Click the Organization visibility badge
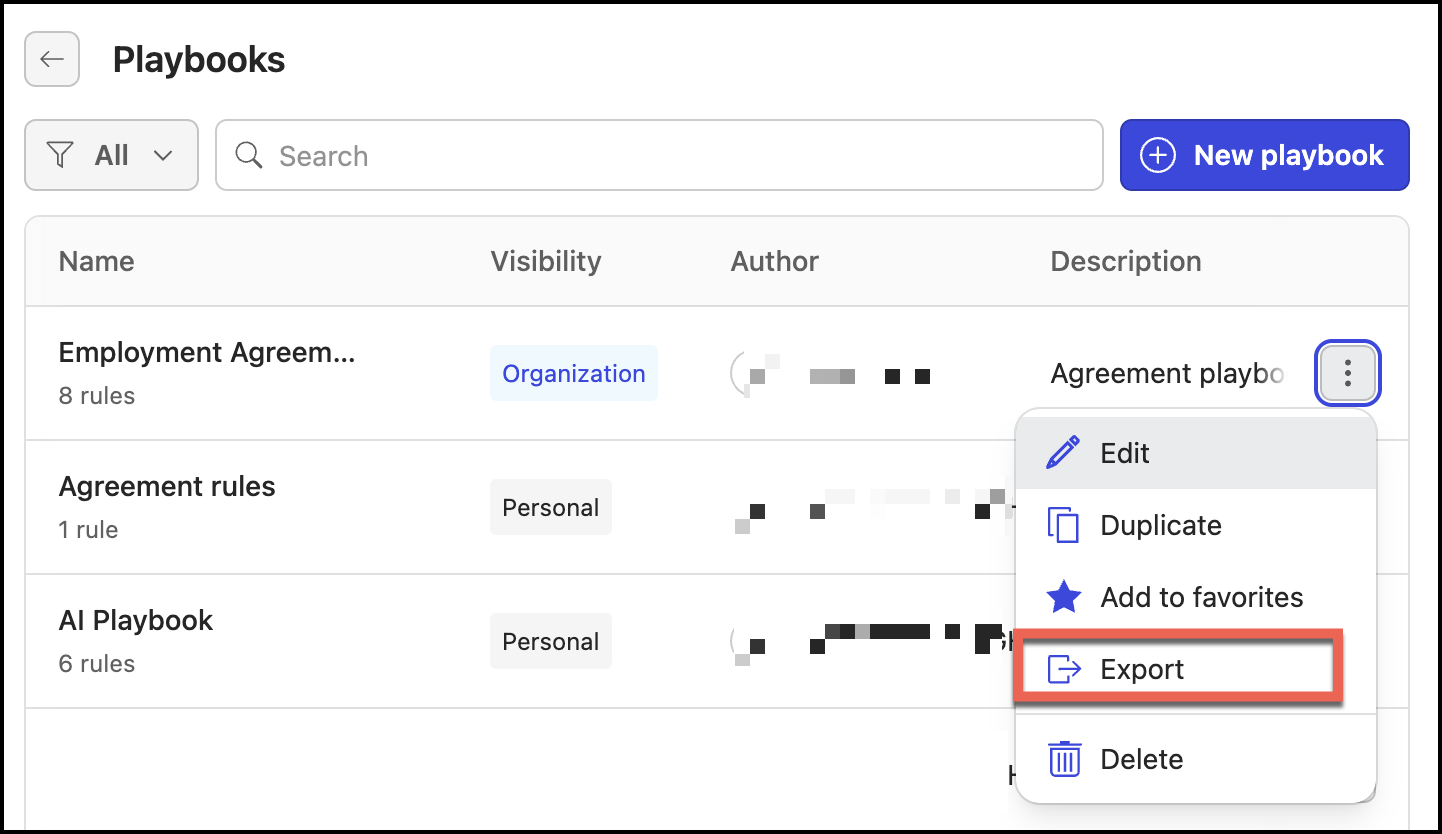The image size is (1442, 834). tap(574, 373)
